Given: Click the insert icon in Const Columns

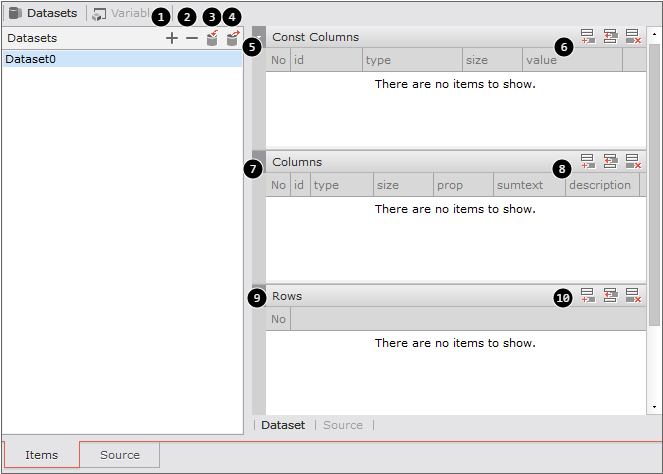Looking at the screenshot, I should 610,37.
